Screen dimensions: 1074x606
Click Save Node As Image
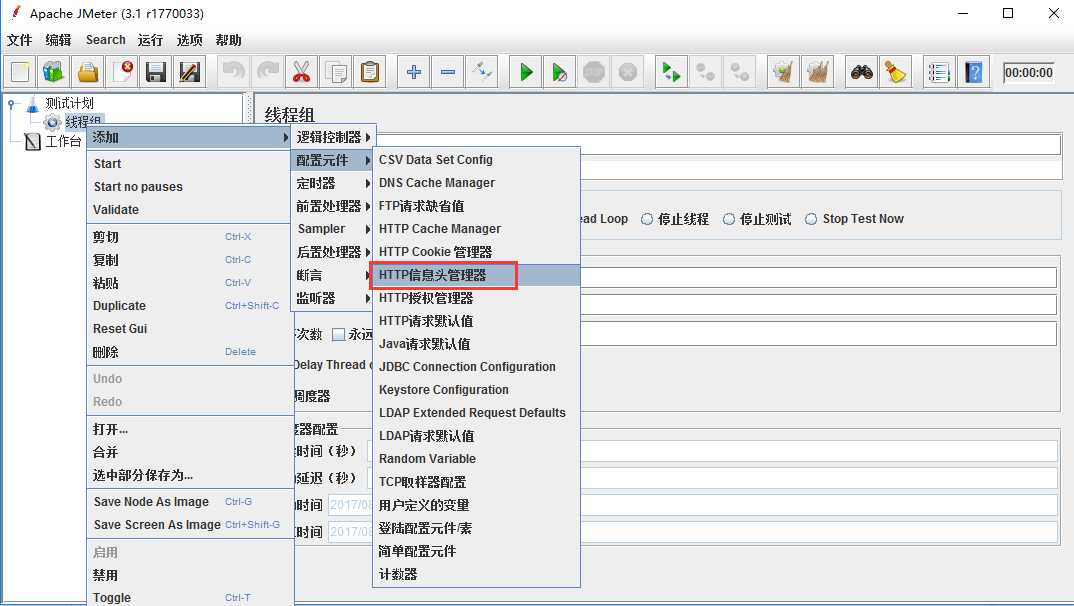(190, 502)
